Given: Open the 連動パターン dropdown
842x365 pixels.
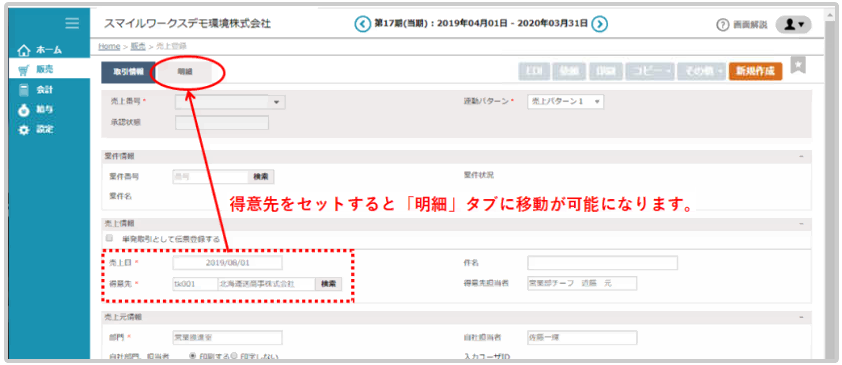Looking at the screenshot, I should click(566, 101).
